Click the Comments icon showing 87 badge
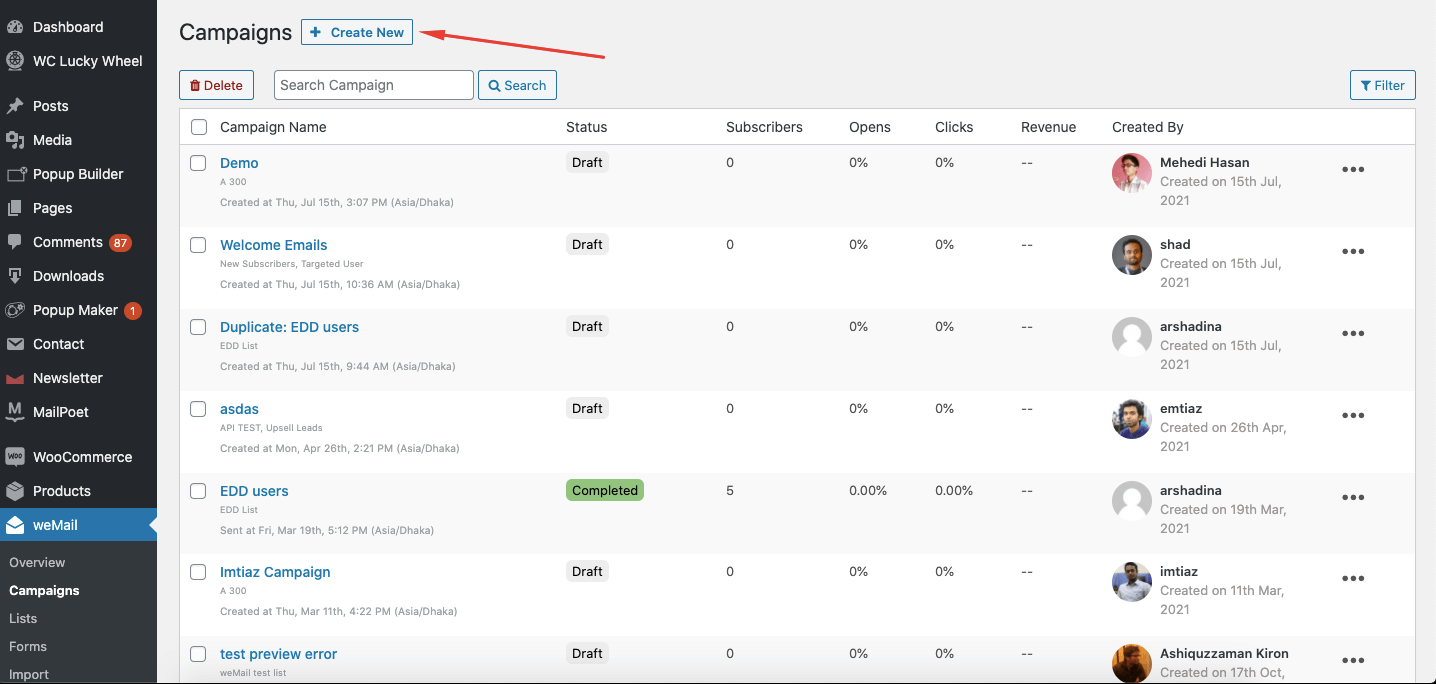The height and width of the screenshot is (684, 1436). tap(15, 242)
